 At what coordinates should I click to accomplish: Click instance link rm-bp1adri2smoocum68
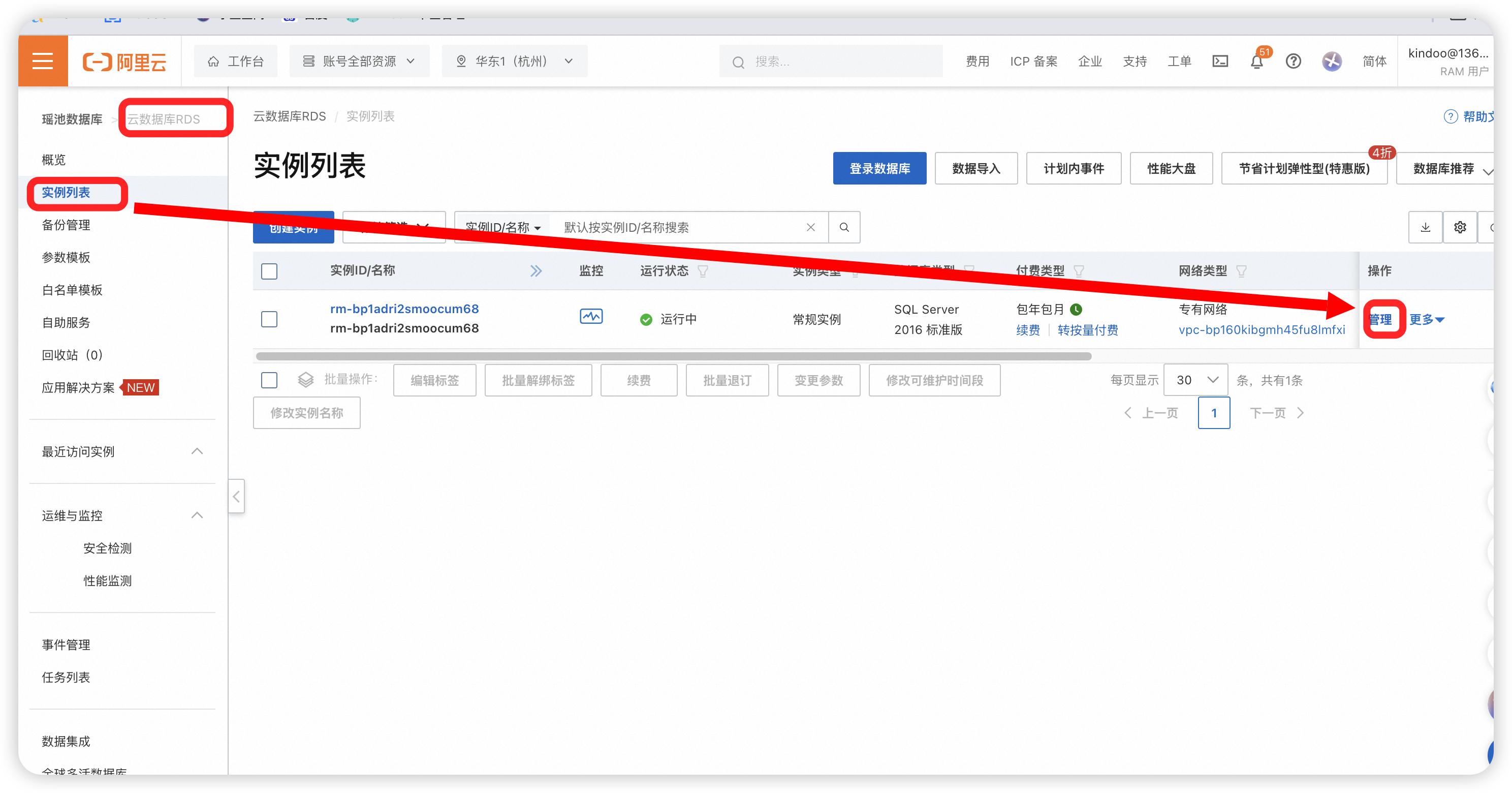(404, 309)
